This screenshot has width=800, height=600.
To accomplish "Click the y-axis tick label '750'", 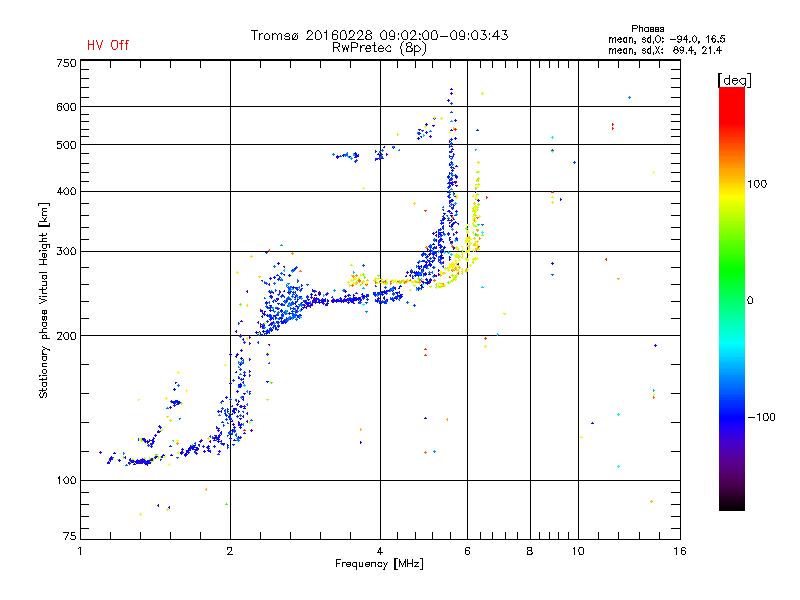I will pos(66,63).
